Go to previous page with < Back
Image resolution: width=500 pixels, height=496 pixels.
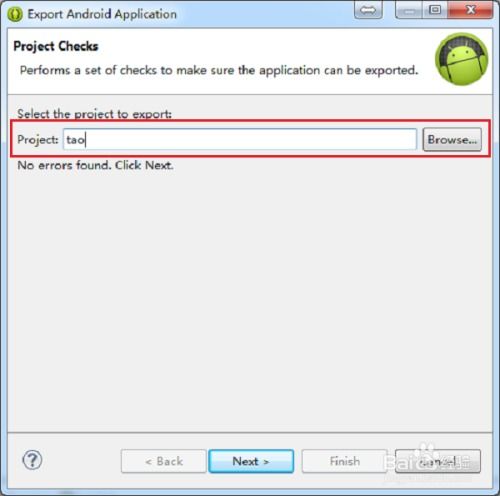tap(164, 461)
